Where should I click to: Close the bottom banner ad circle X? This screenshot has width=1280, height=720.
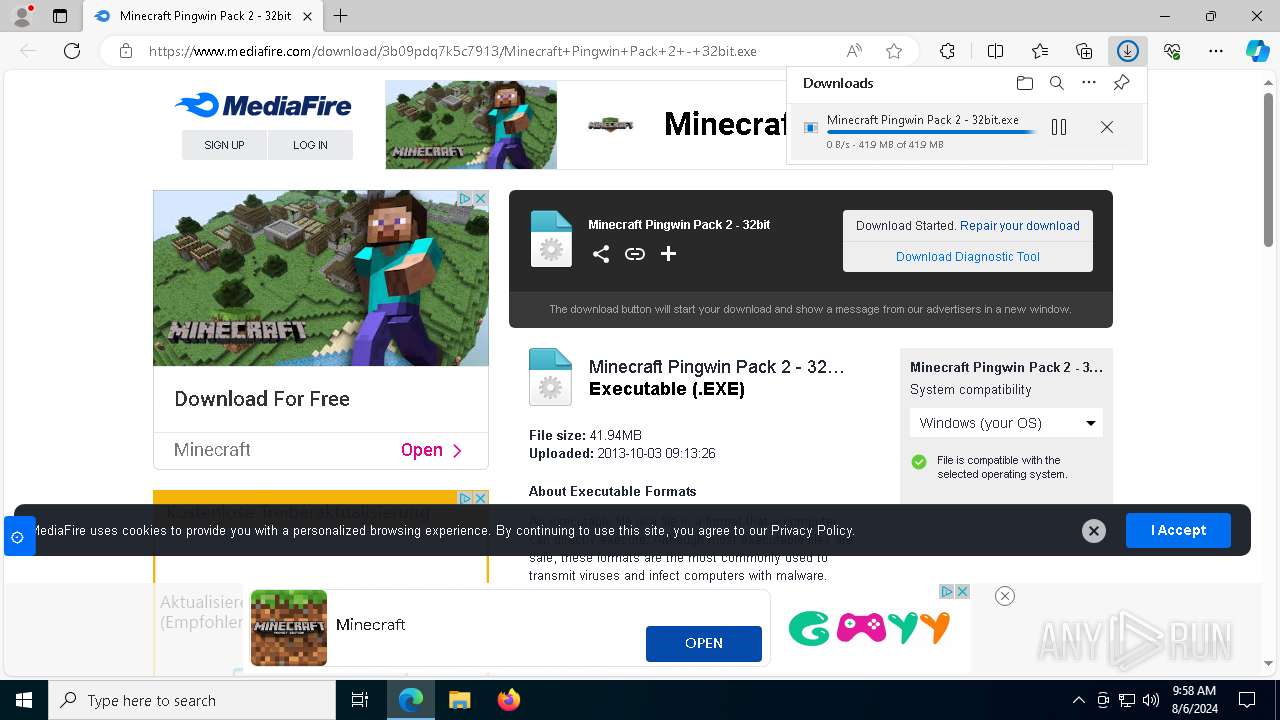coord(1005,596)
